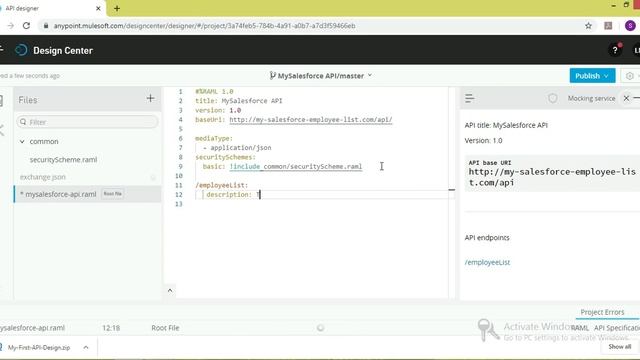Open the MySalesforce API/master branch dropdown

pyautogui.click(x=320, y=76)
